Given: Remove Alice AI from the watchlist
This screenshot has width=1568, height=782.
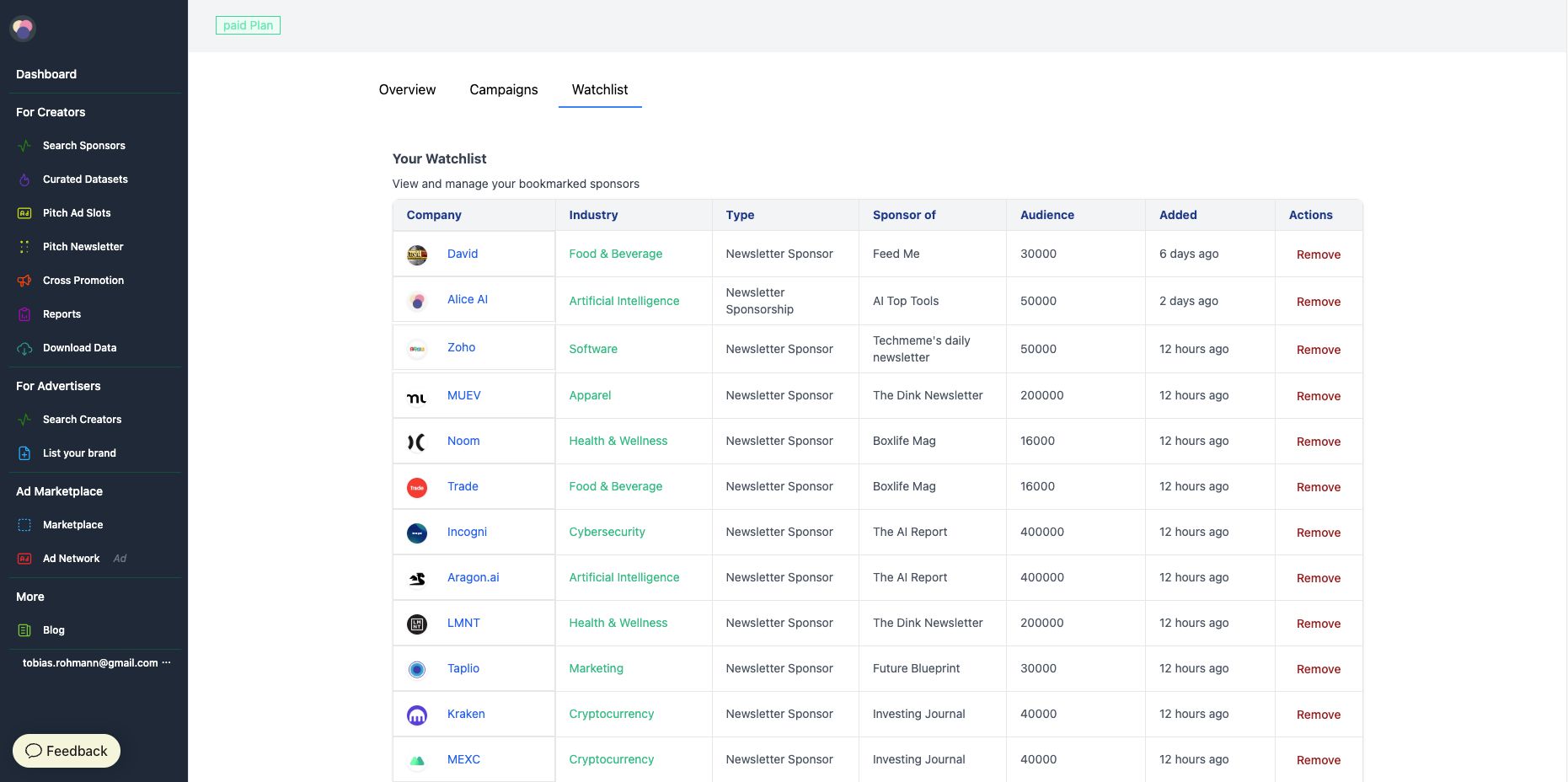Looking at the screenshot, I should tap(1318, 302).
